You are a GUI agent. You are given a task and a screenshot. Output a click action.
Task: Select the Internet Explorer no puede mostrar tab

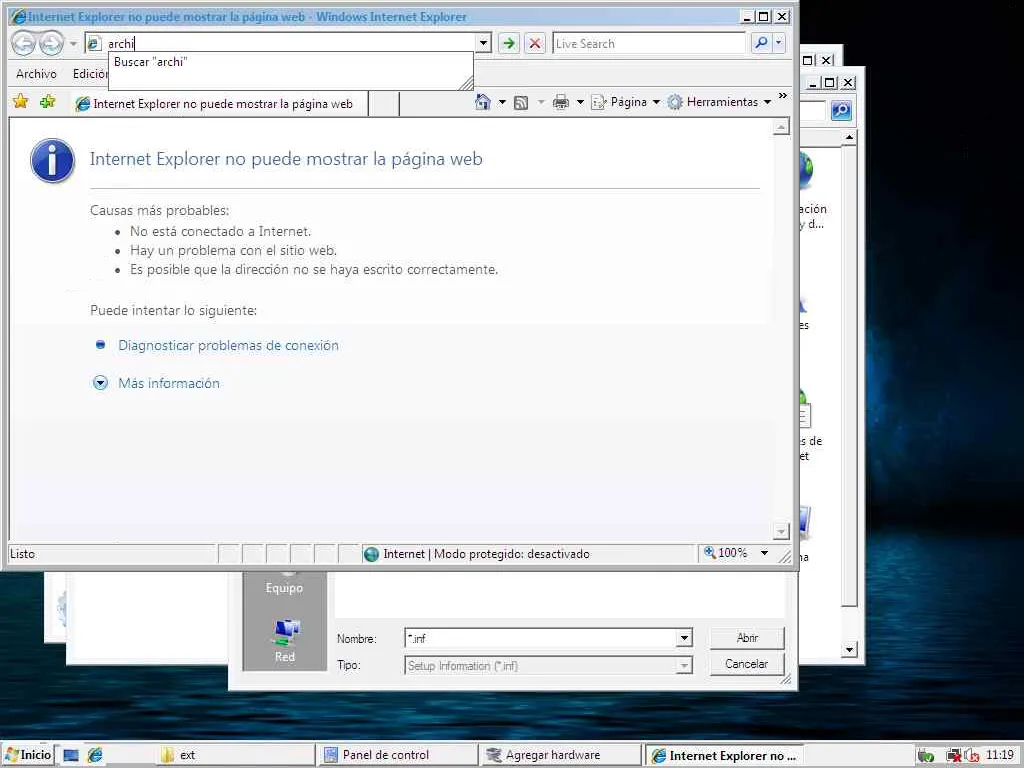click(219, 104)
